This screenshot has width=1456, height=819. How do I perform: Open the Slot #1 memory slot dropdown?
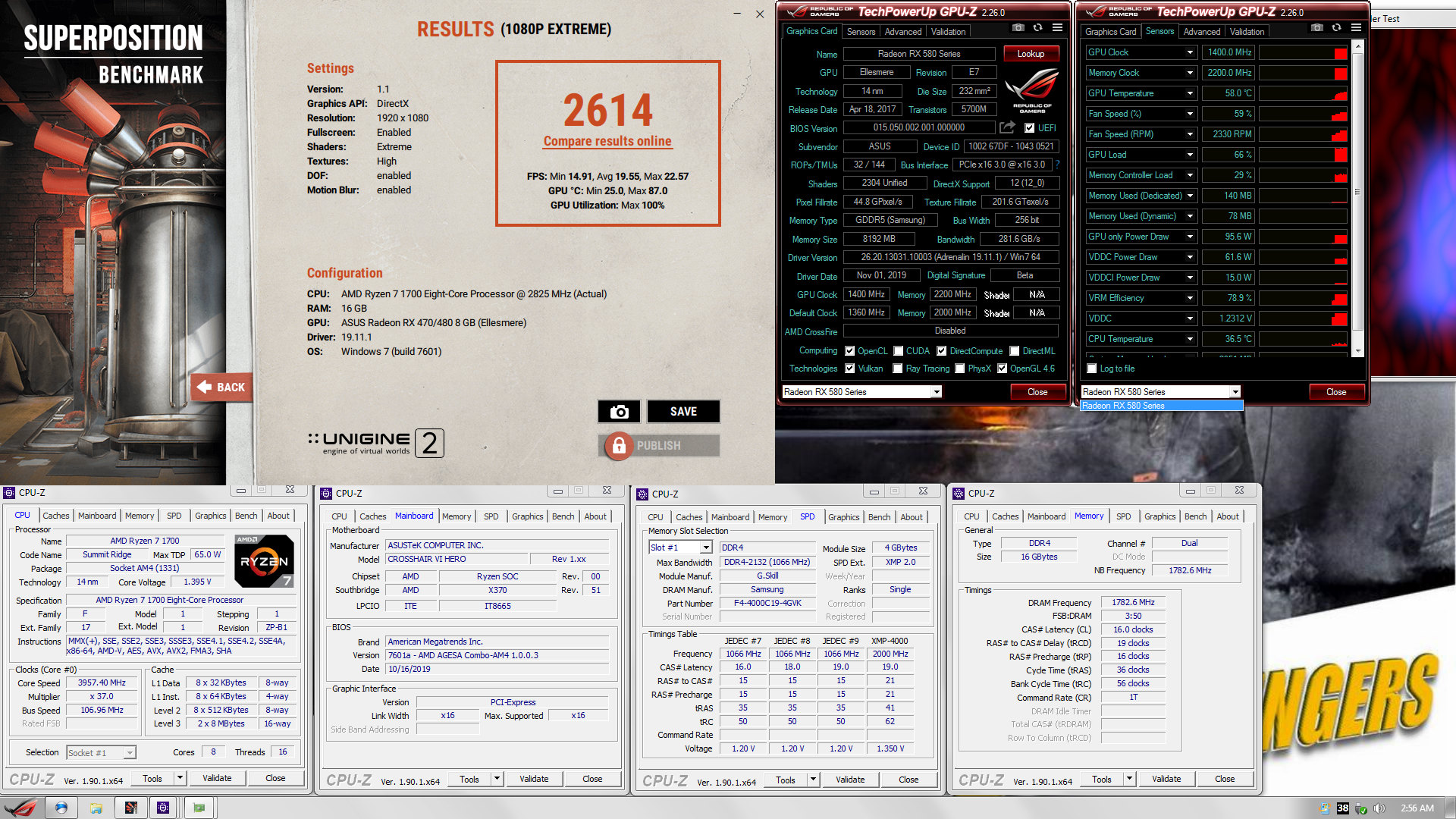tap(706, 548)
